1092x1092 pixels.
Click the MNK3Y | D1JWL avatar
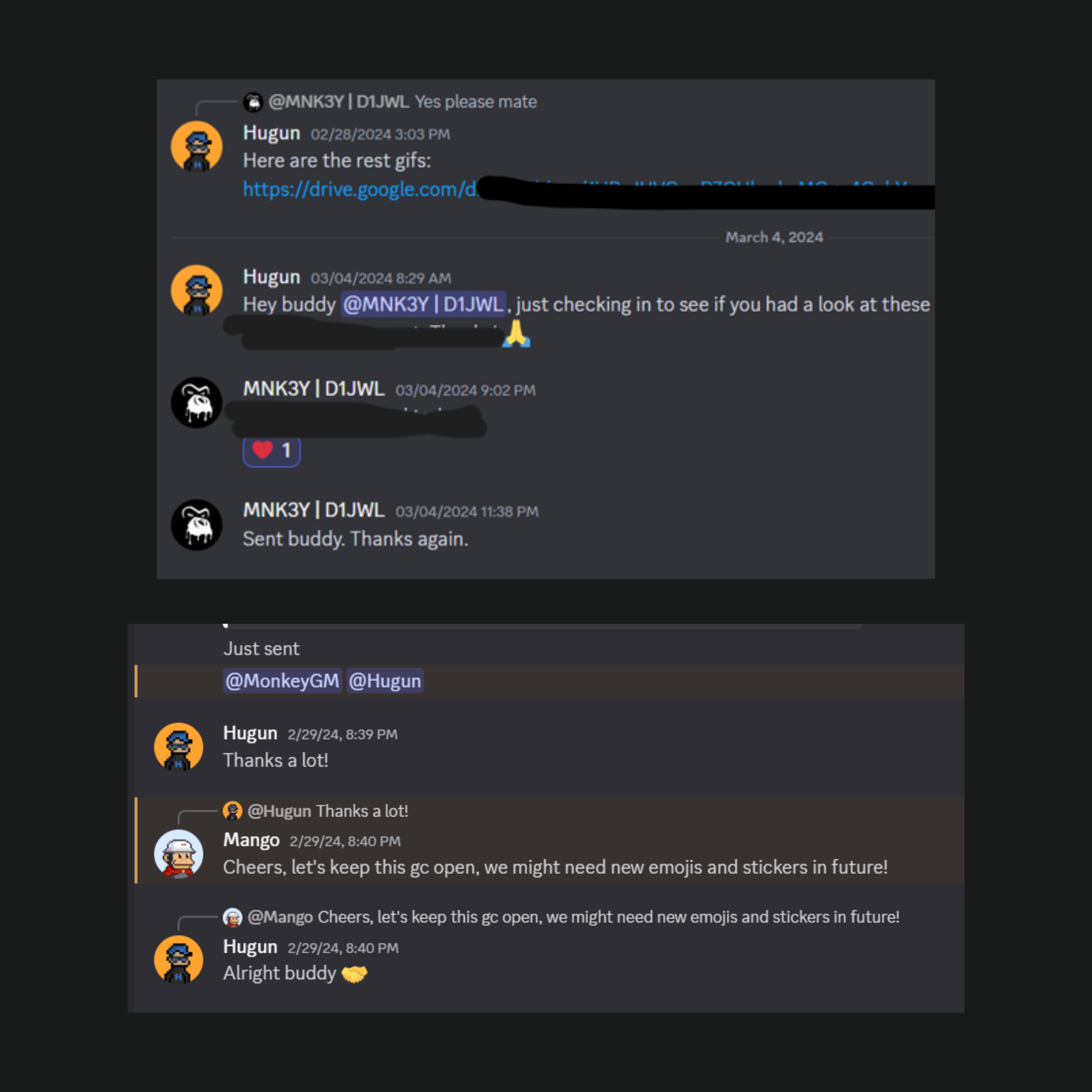coord(196,402)
